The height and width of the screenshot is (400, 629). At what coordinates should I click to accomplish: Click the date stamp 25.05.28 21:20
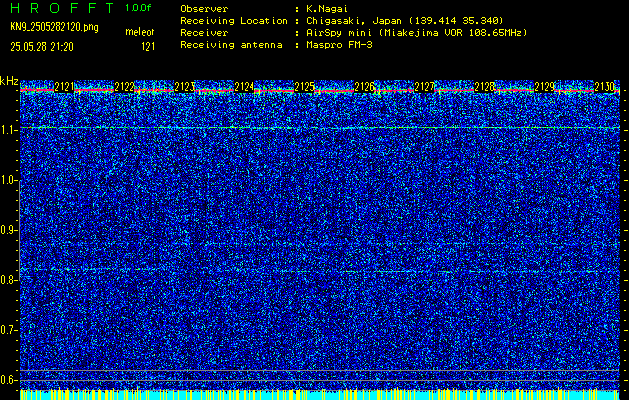42,47
